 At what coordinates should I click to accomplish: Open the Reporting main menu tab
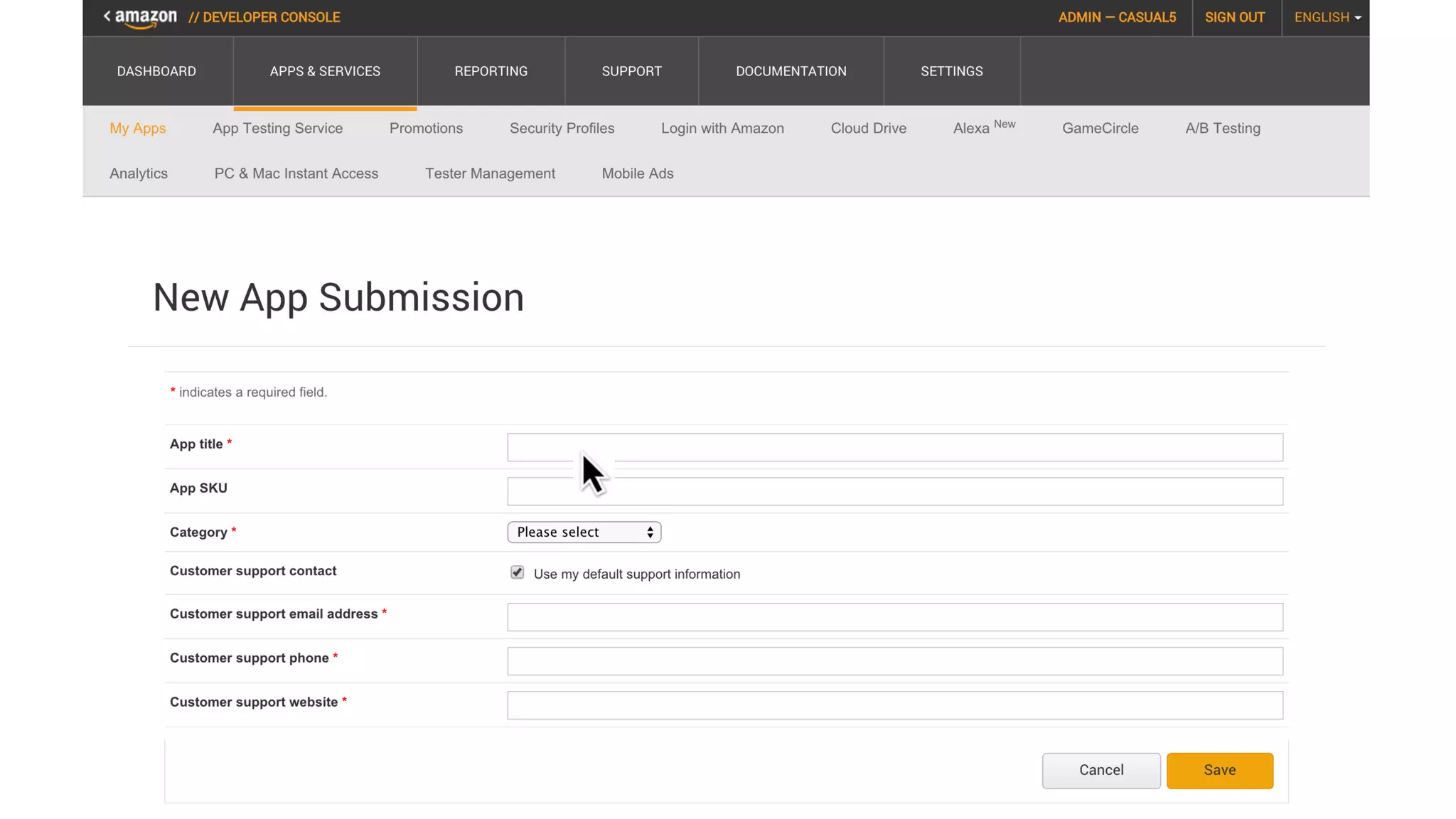click(491, 71)
